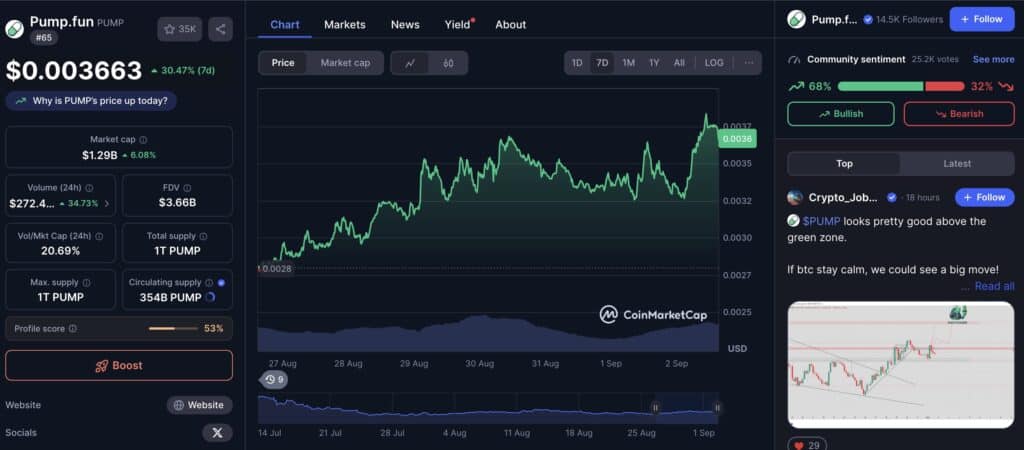Click the left range slider handle in navigator

[655, 408]
